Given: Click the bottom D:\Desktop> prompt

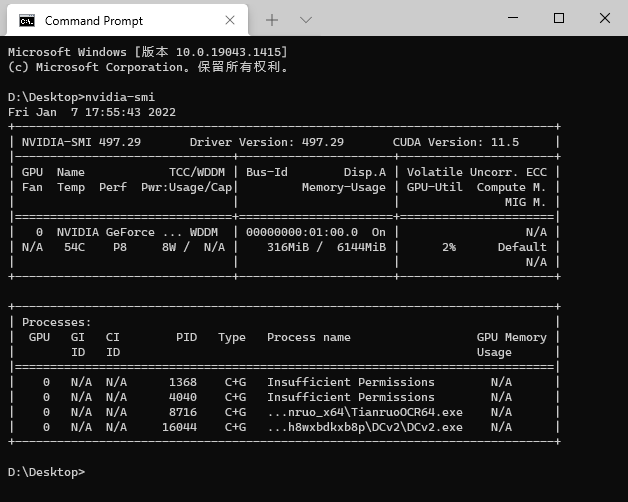Looking at the screenshot, I should click(x=46, y=472).
